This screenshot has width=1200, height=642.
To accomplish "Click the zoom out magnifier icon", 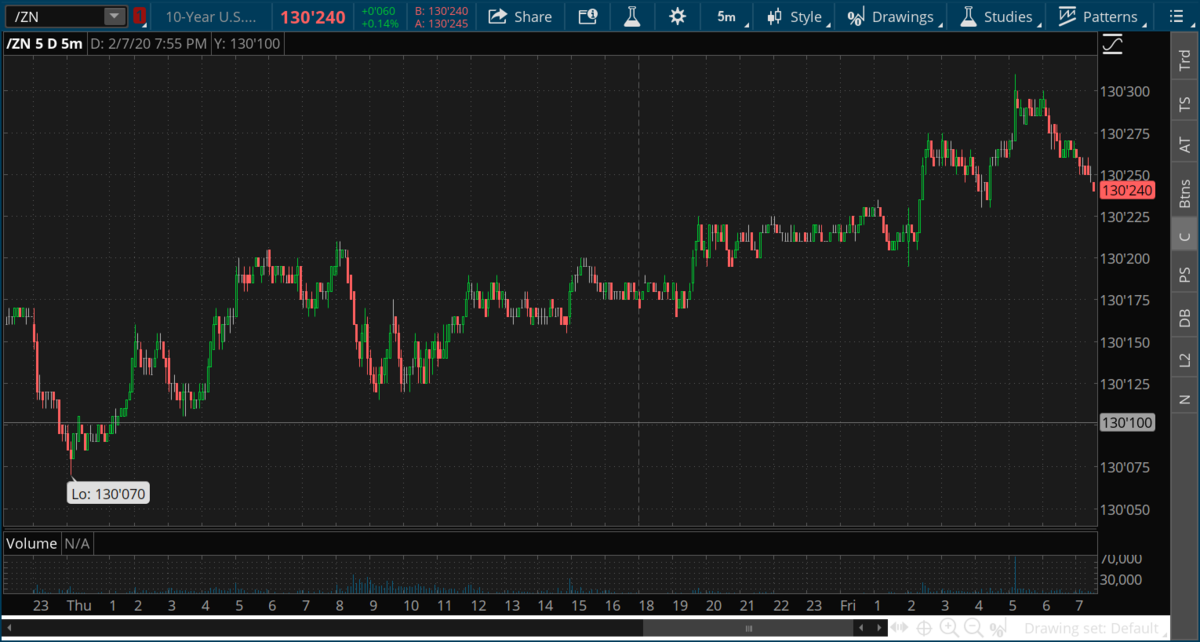I will pos(972,628).
